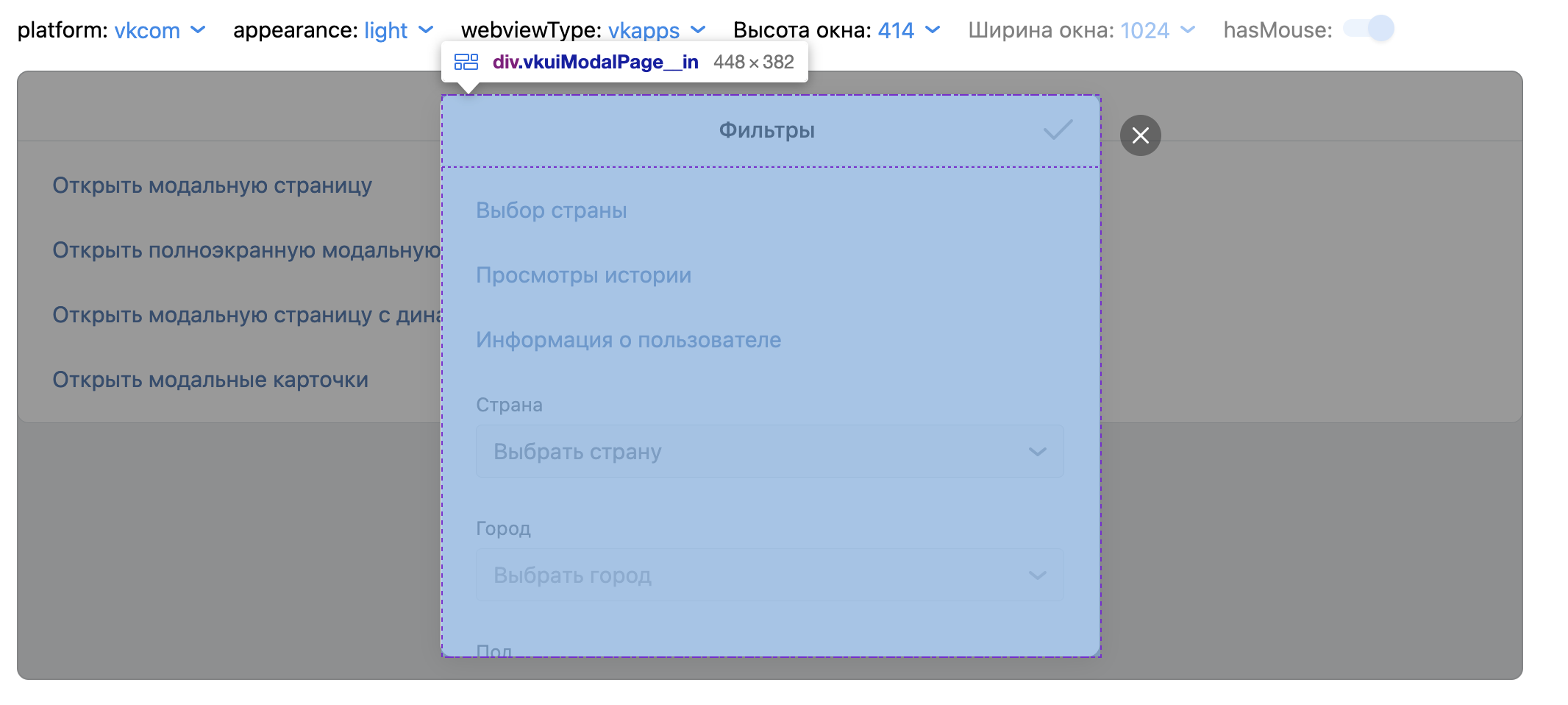Open the appearance light dropdown
Image resolution: width=1568 pixels, height=705 pixels.
[399, 30]
